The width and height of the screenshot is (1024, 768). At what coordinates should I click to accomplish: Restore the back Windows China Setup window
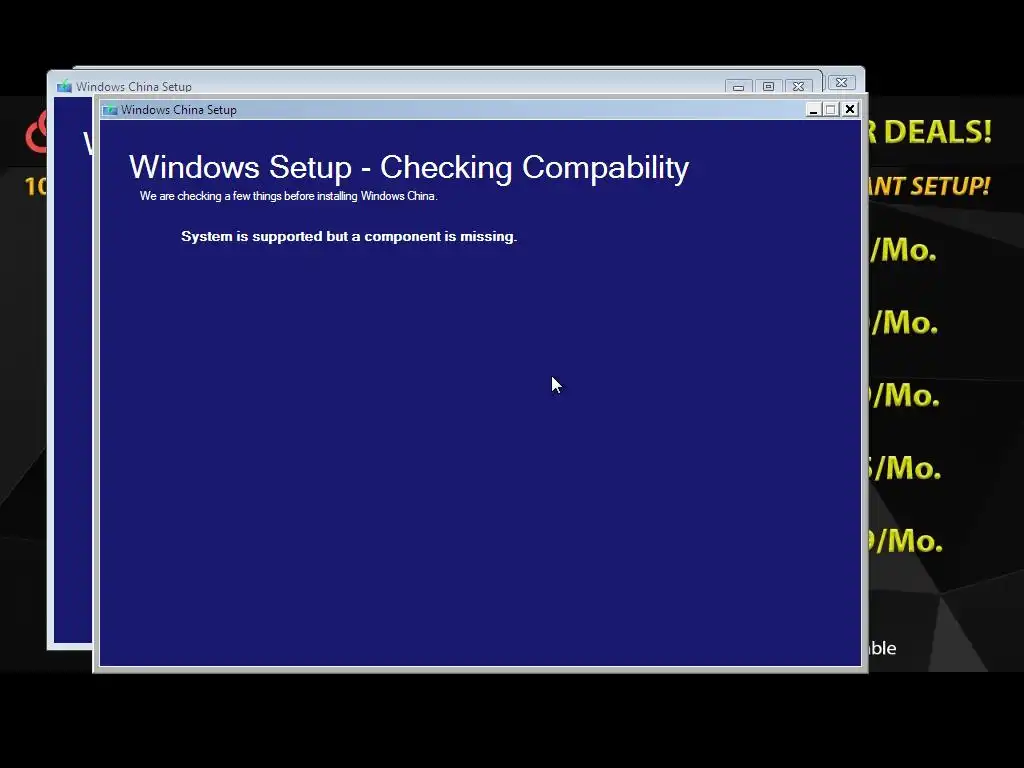[768, 86]
